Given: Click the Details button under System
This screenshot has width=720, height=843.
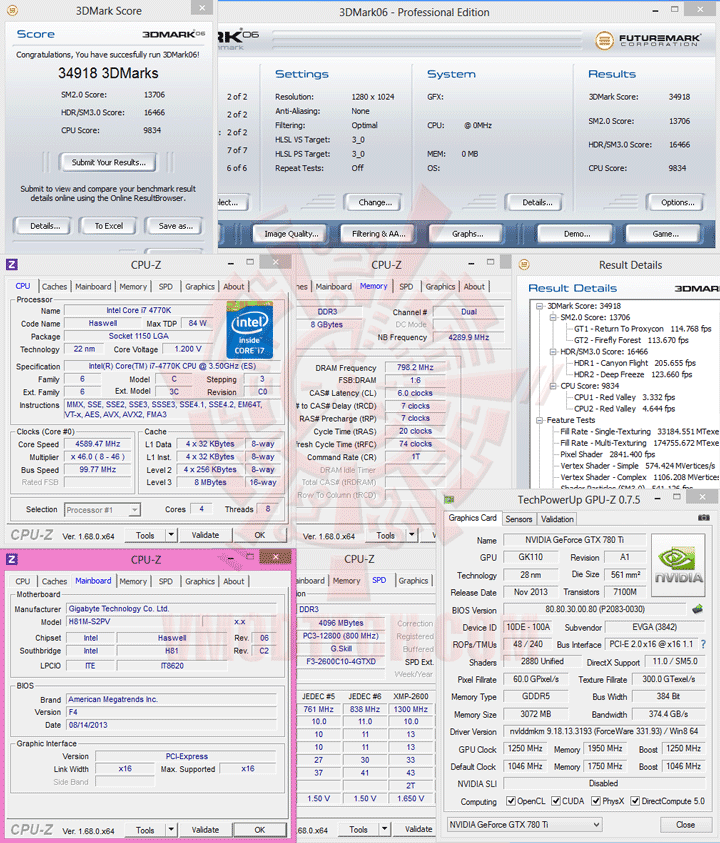Looking at the screenshot, I should point(536,203).
